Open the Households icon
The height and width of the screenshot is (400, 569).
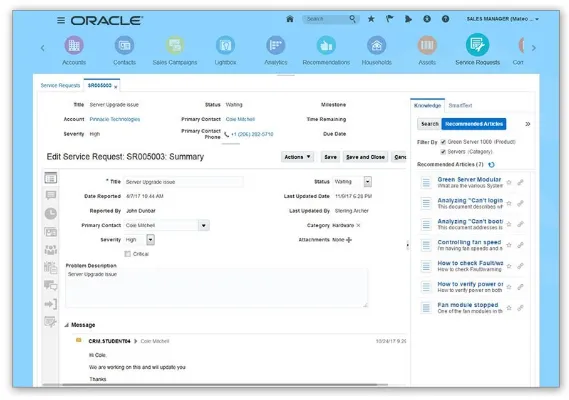pyautogui.click(x=377, y=45)
